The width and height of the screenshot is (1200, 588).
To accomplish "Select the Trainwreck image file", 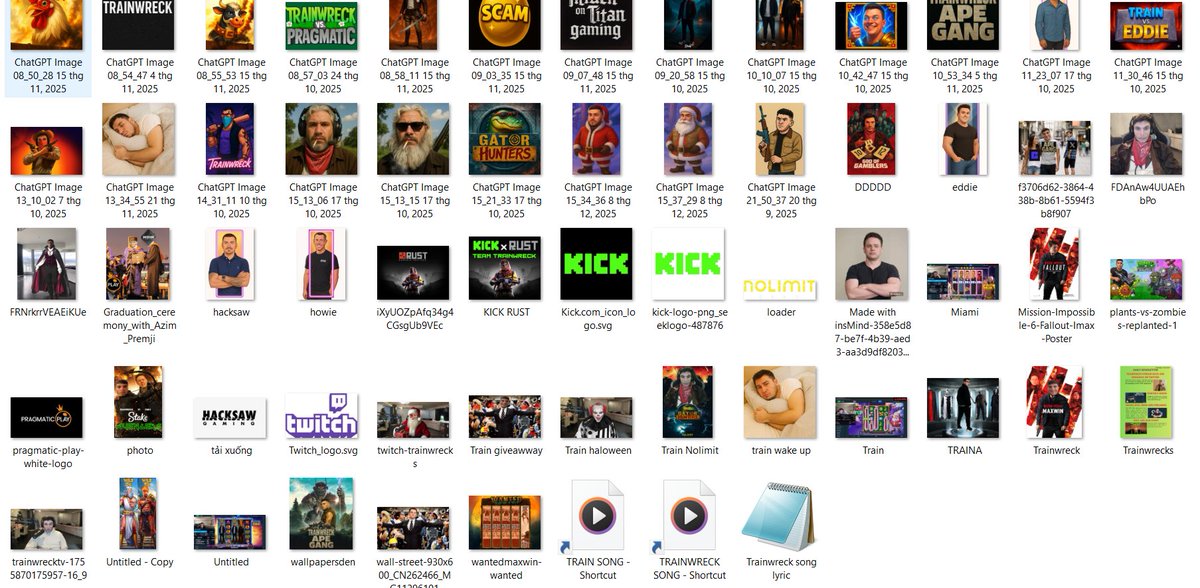I will pos(1056,402).
